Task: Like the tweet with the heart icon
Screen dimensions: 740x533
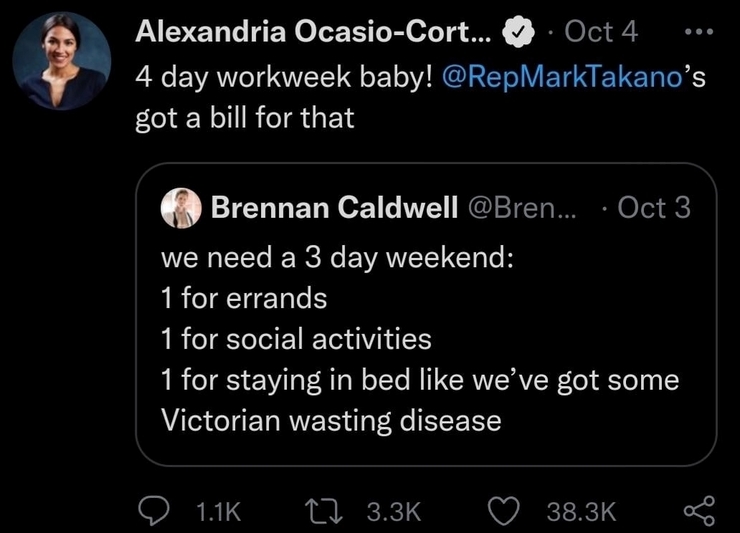Action: [503, 511]
